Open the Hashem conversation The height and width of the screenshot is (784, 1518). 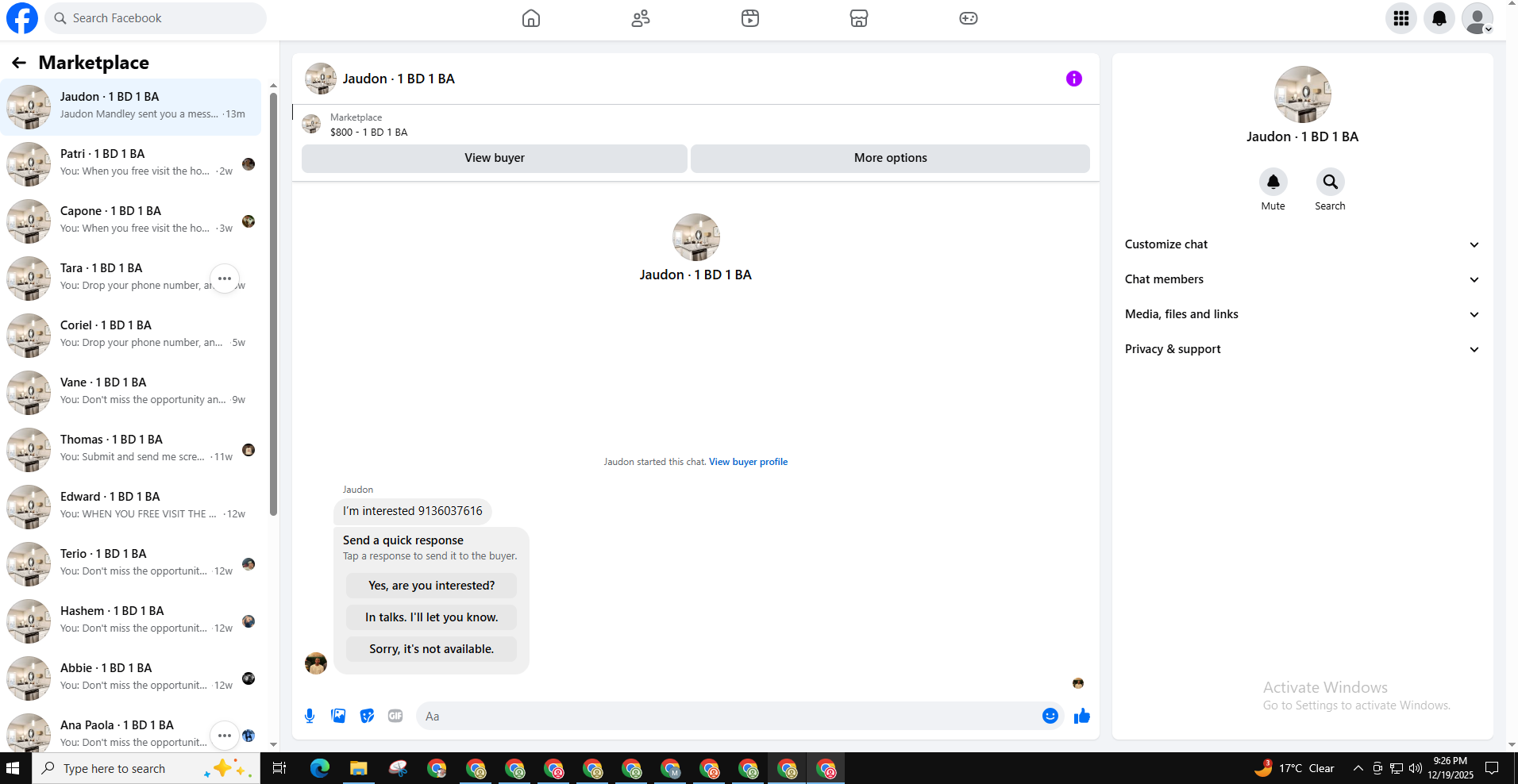[132, 621]
